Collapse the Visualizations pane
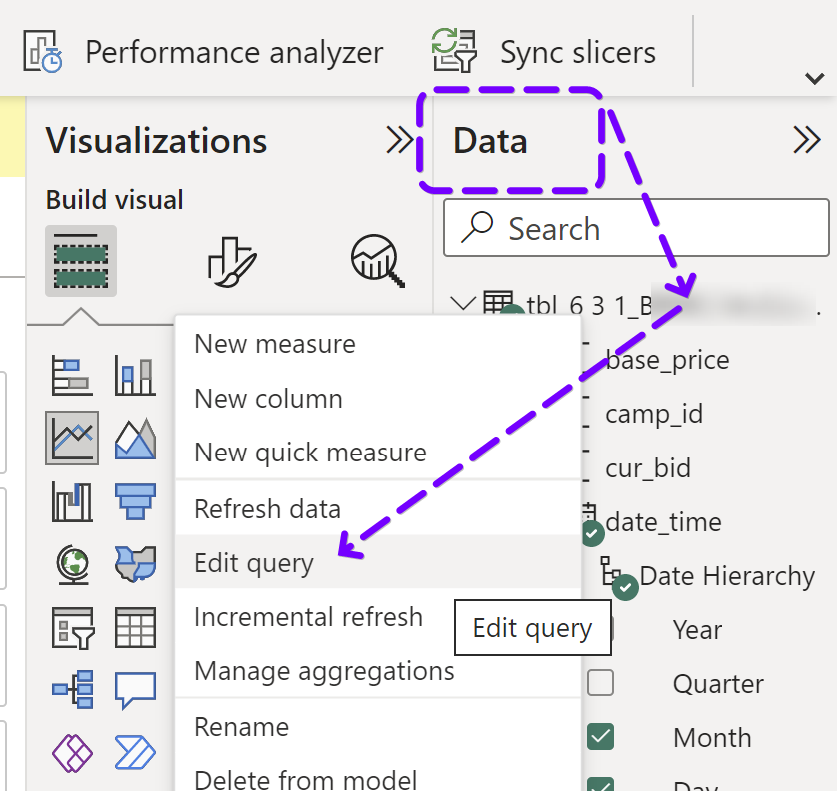The width and height of the screenshot is (837, 791). coord(400,141)
